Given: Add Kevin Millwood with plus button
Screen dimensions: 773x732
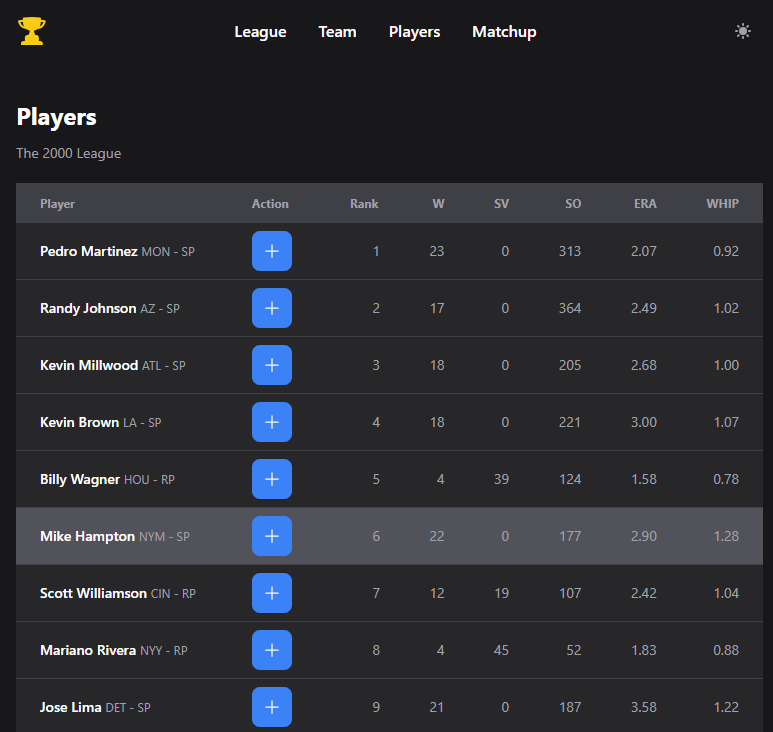Looking at the screenshot, I should click(x=271, y=365).
